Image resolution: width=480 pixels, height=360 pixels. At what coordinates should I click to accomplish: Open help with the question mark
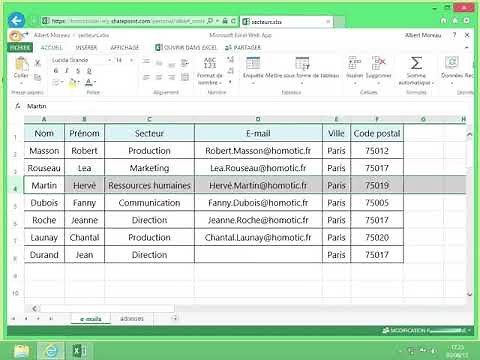pos(454,35)
